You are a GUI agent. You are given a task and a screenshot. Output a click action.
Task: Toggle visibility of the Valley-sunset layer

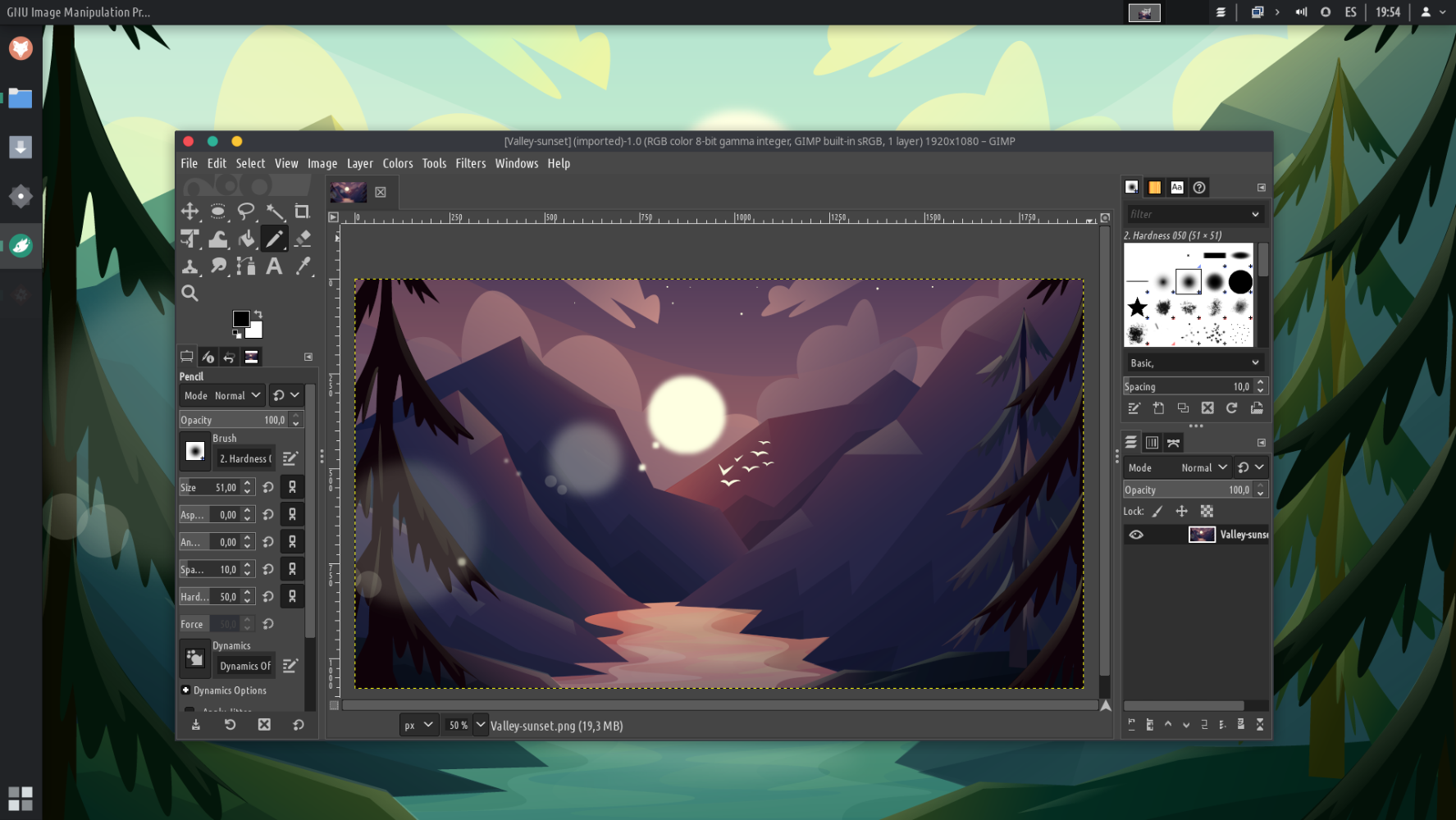1136,535
